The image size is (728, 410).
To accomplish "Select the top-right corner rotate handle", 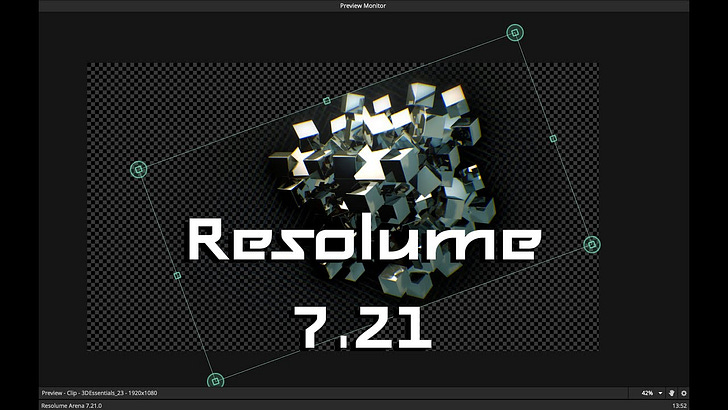I will coord(514,33).
